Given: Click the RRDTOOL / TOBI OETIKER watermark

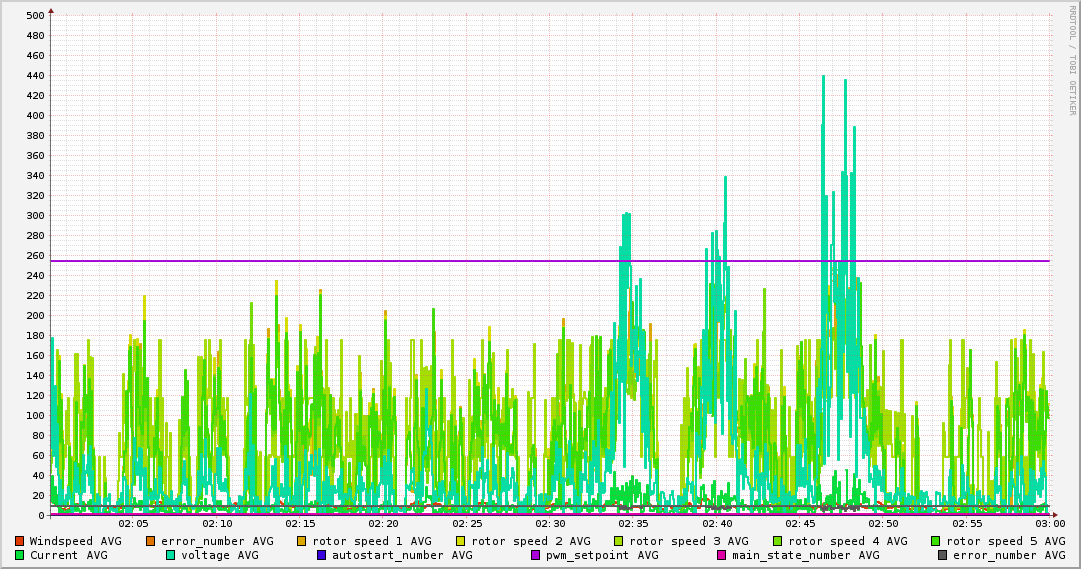Looking at the screenshot, I should [1071, 60].
